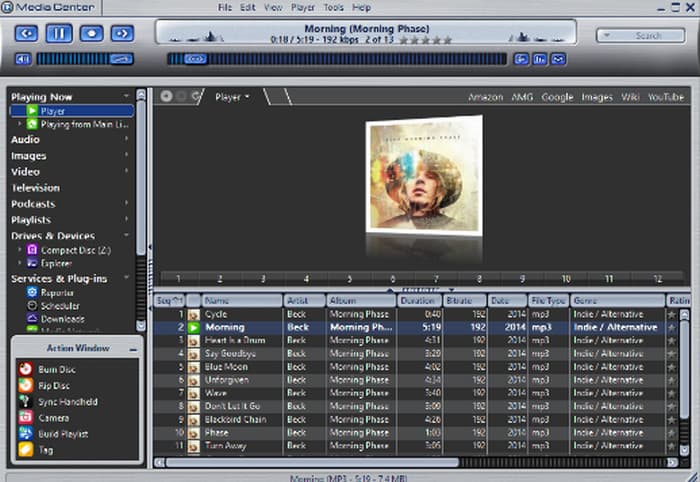Image resolution: width=700 pixels, height=482 pixels.
Task: Open the Camera action
Action: click(53, 418)
